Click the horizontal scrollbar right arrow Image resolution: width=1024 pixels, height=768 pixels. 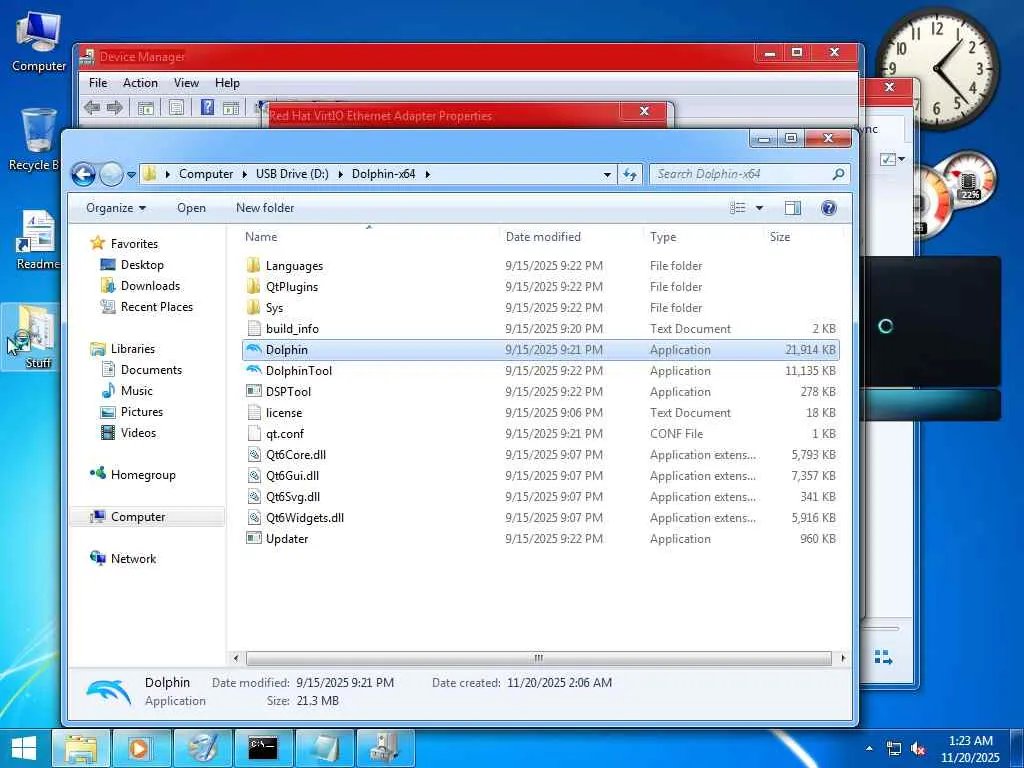[x=843, y=658]
